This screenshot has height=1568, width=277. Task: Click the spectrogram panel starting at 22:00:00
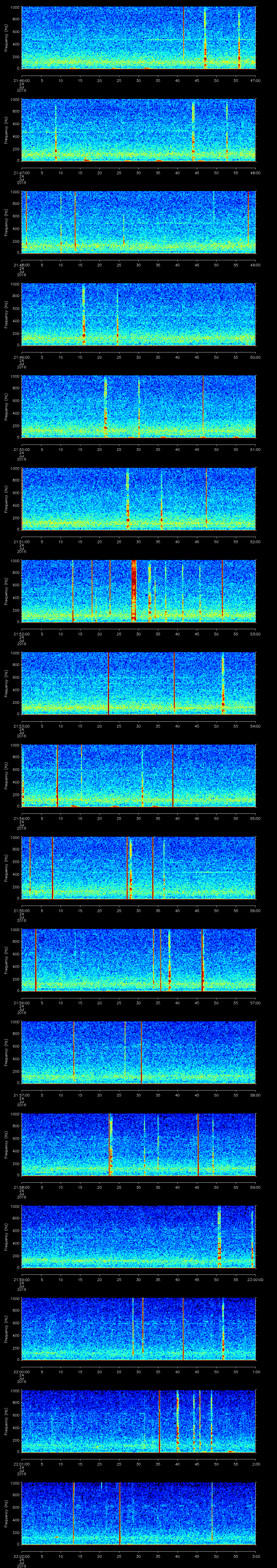coord(139,1329)
